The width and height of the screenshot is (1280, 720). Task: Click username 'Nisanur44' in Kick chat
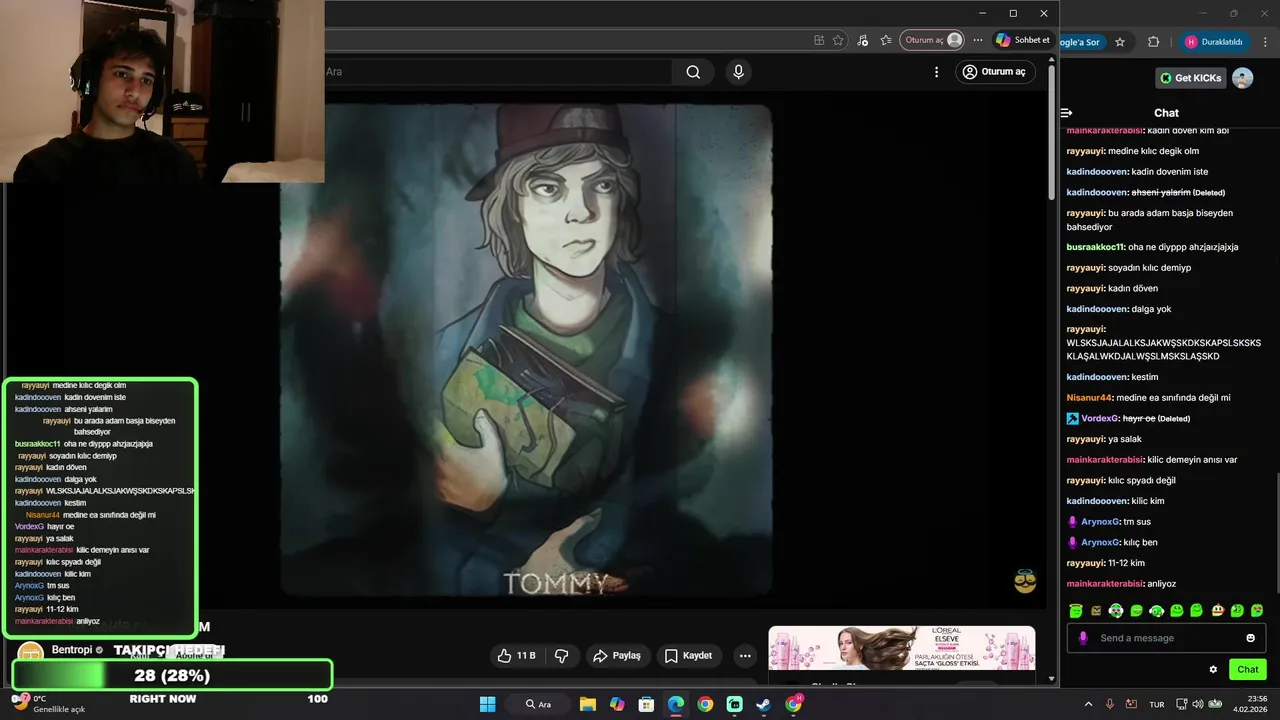pos(1090,398)
